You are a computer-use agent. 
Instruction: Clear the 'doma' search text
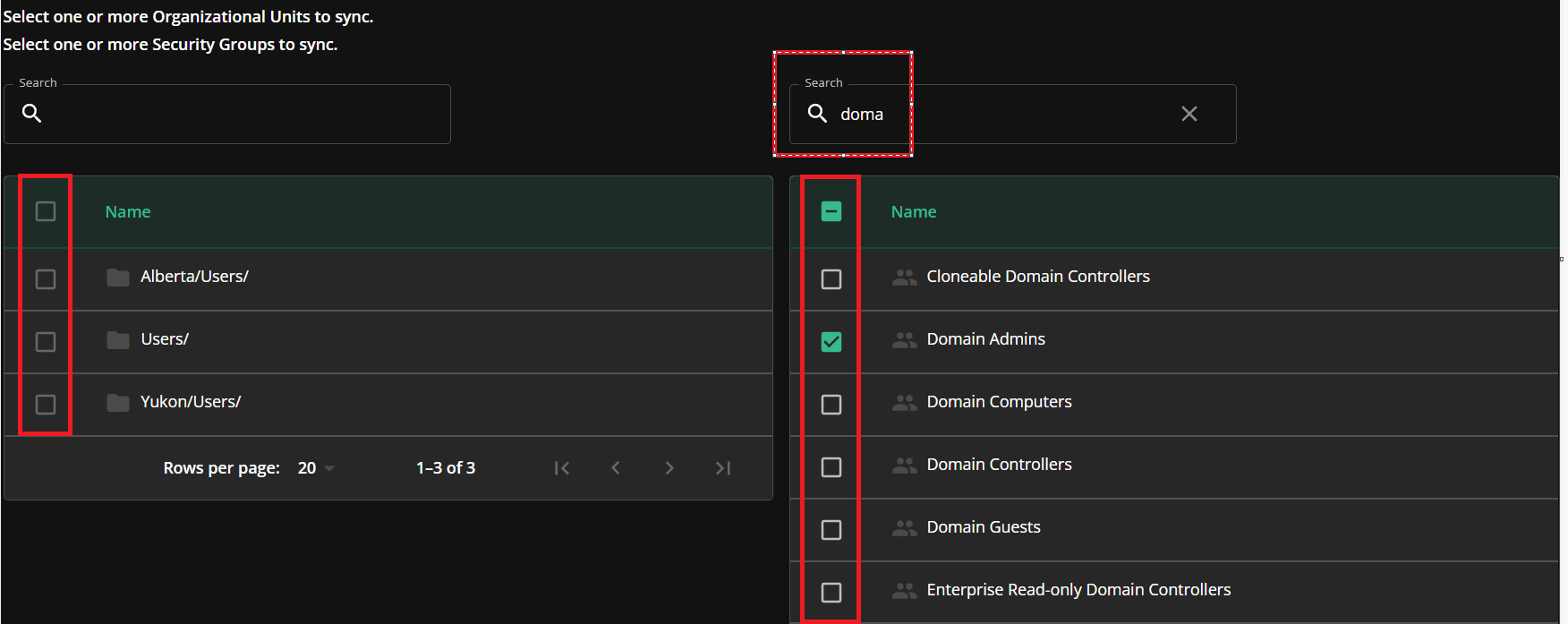pyautogui.click(x=1189, y=114)
